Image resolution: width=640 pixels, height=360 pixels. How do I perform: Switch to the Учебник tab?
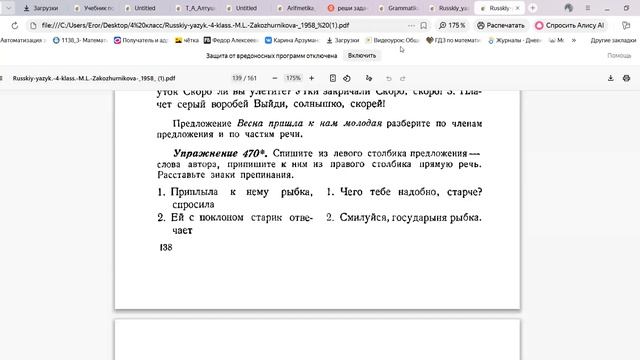coord(95,8)
